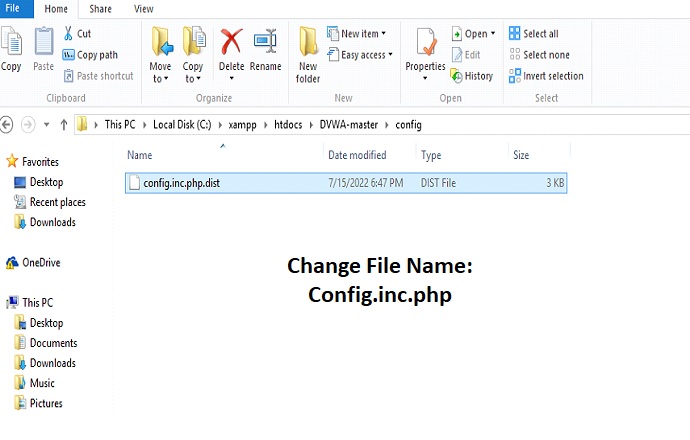The image size is (690, 440).
Task: Create a New folder
Action: [308, 55]
